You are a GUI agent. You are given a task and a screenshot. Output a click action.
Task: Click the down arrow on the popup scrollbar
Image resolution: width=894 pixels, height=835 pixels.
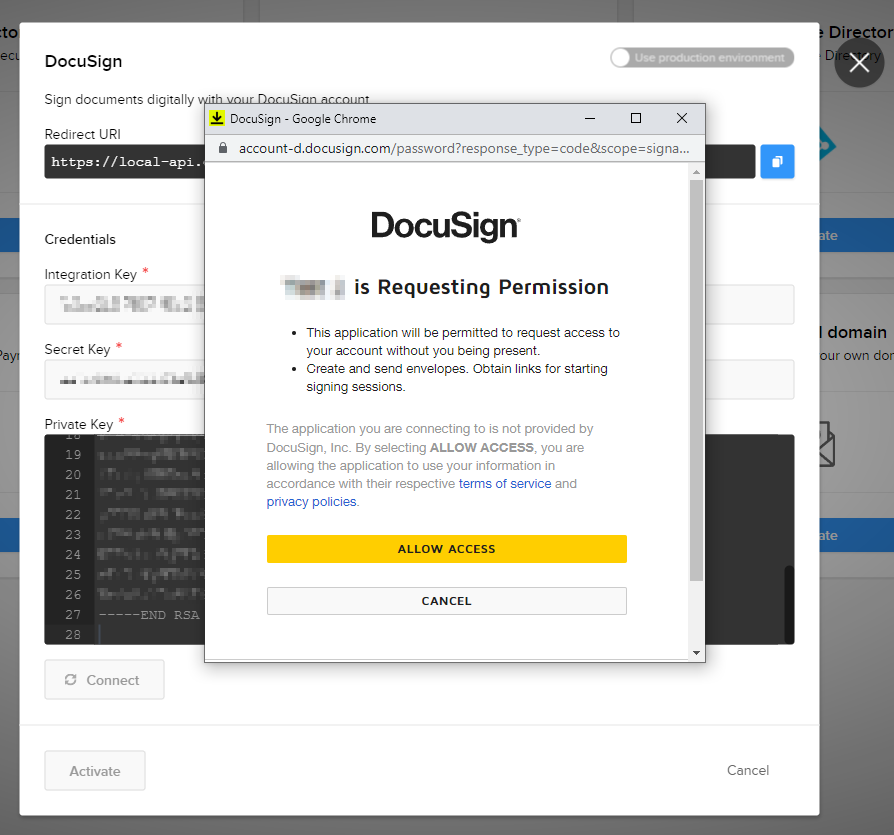click(695, 652)
